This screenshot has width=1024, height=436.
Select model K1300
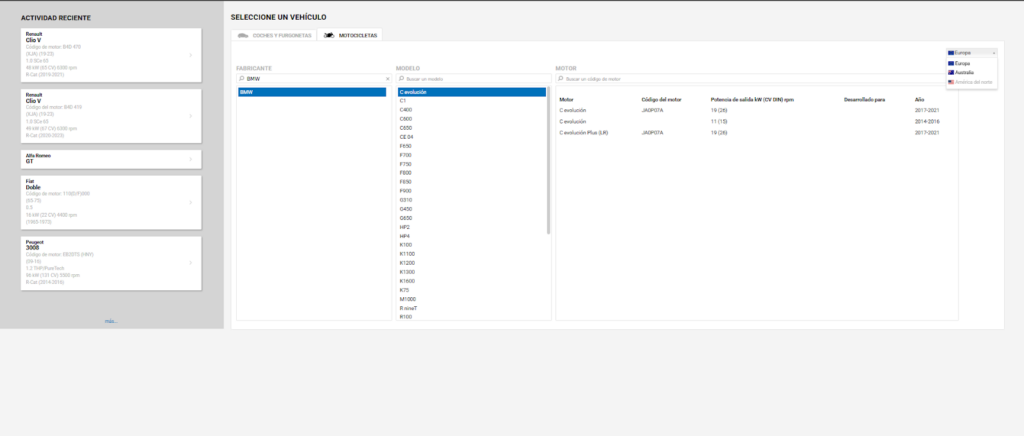pos(472,272)
